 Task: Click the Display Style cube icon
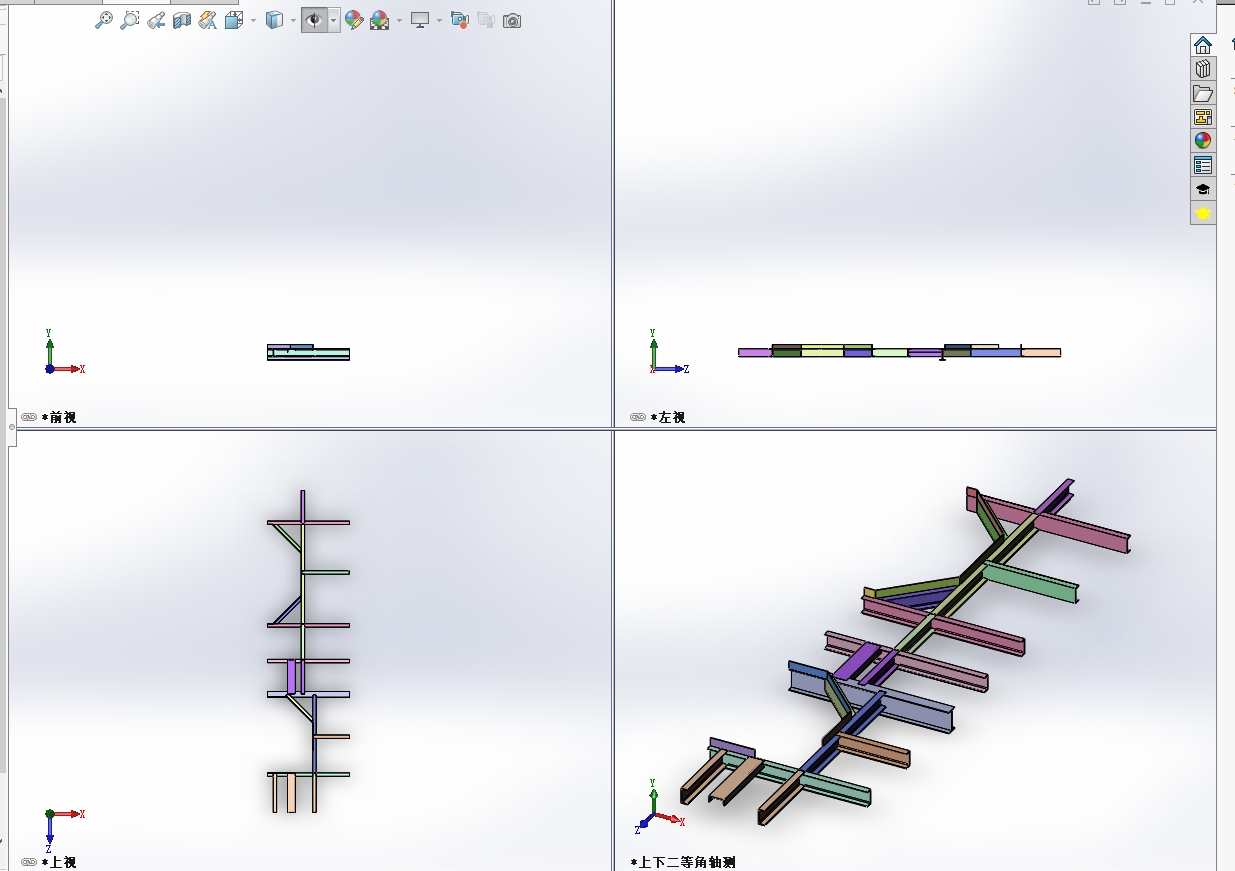point(274,20)
